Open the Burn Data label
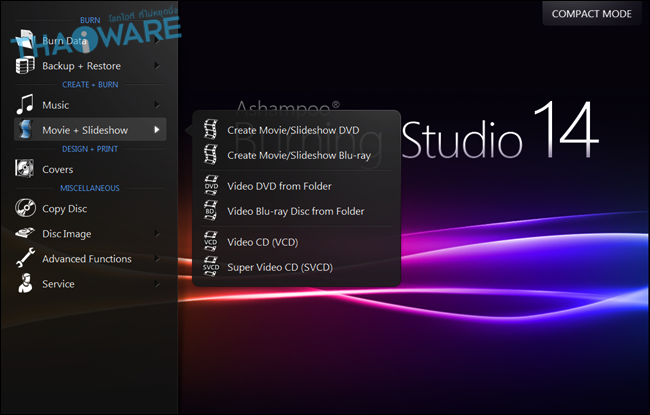Image resolution: width=650 pixels, height=415 pixels. [x=65, y=41]
